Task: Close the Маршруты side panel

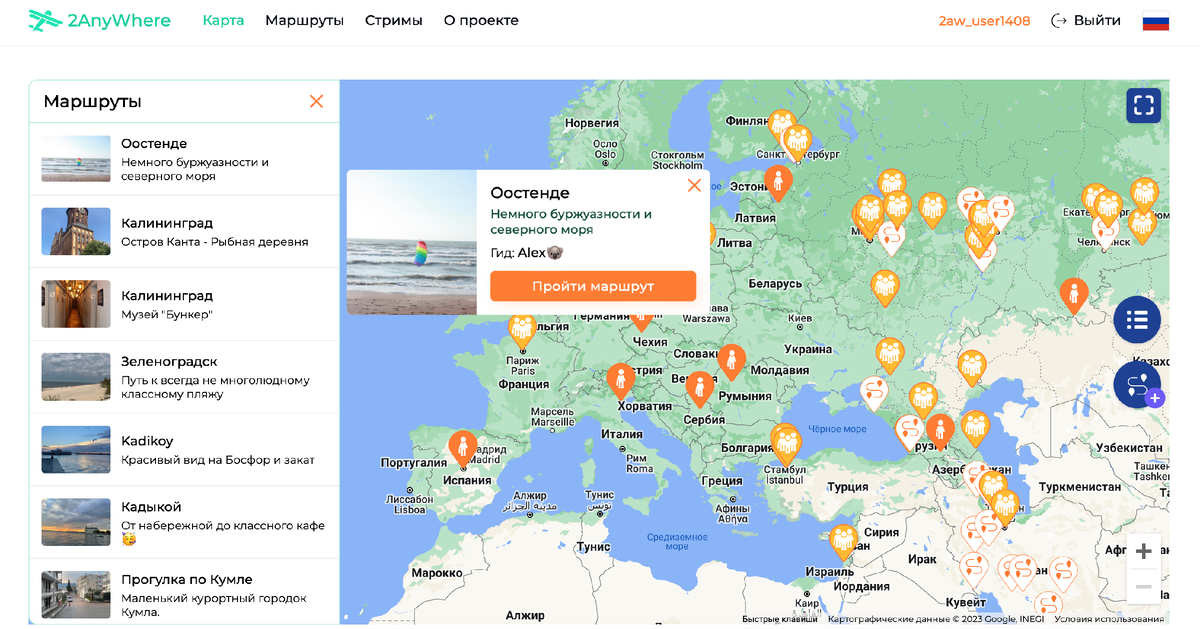Action: click(x=316, y=101)
